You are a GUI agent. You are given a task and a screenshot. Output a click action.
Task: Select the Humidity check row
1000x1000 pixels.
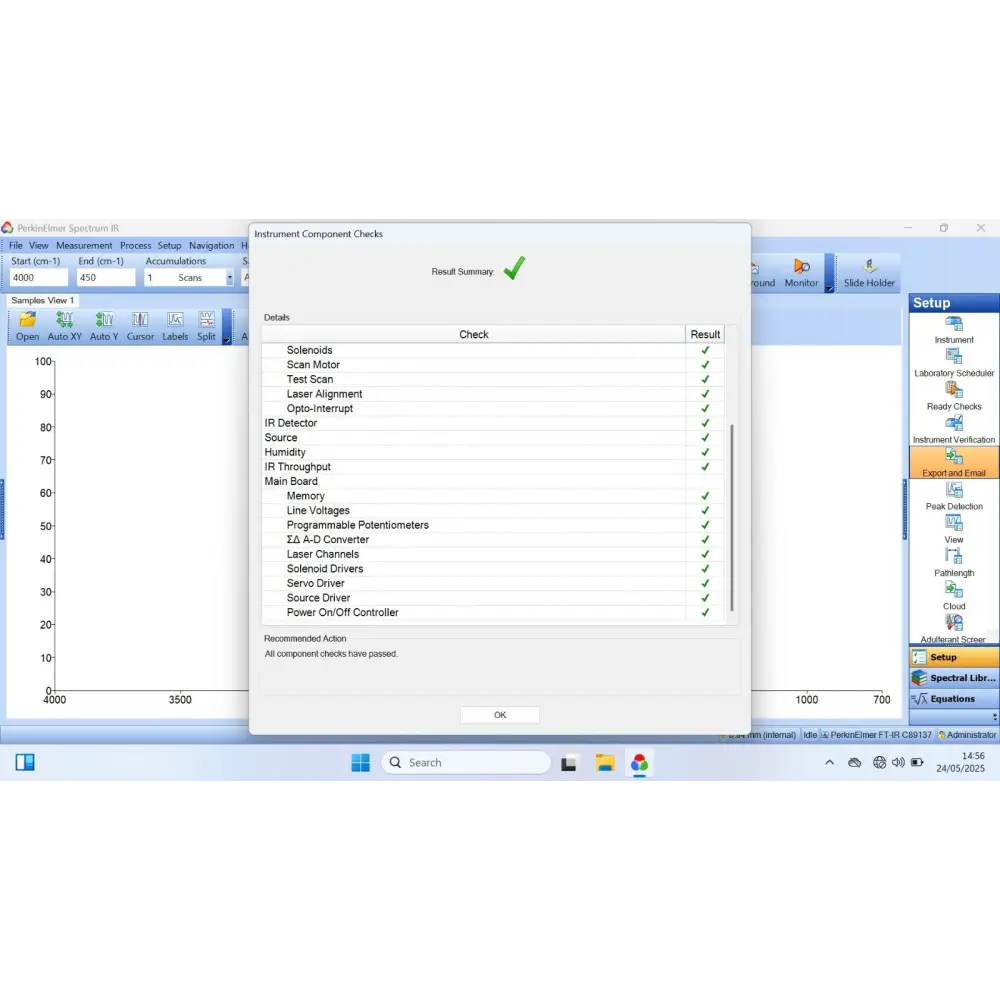pos(493,452)
